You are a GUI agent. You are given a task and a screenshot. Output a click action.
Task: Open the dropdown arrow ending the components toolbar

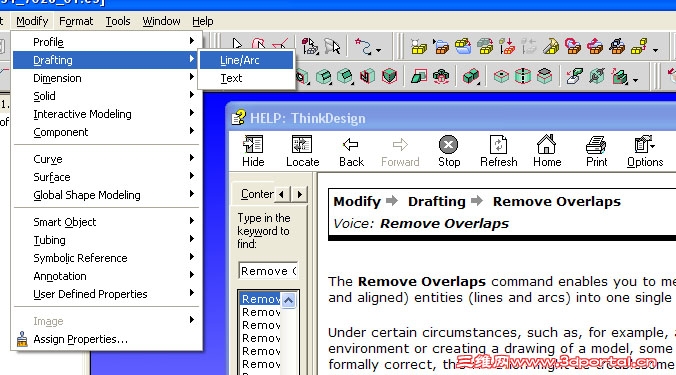[655, 50]
